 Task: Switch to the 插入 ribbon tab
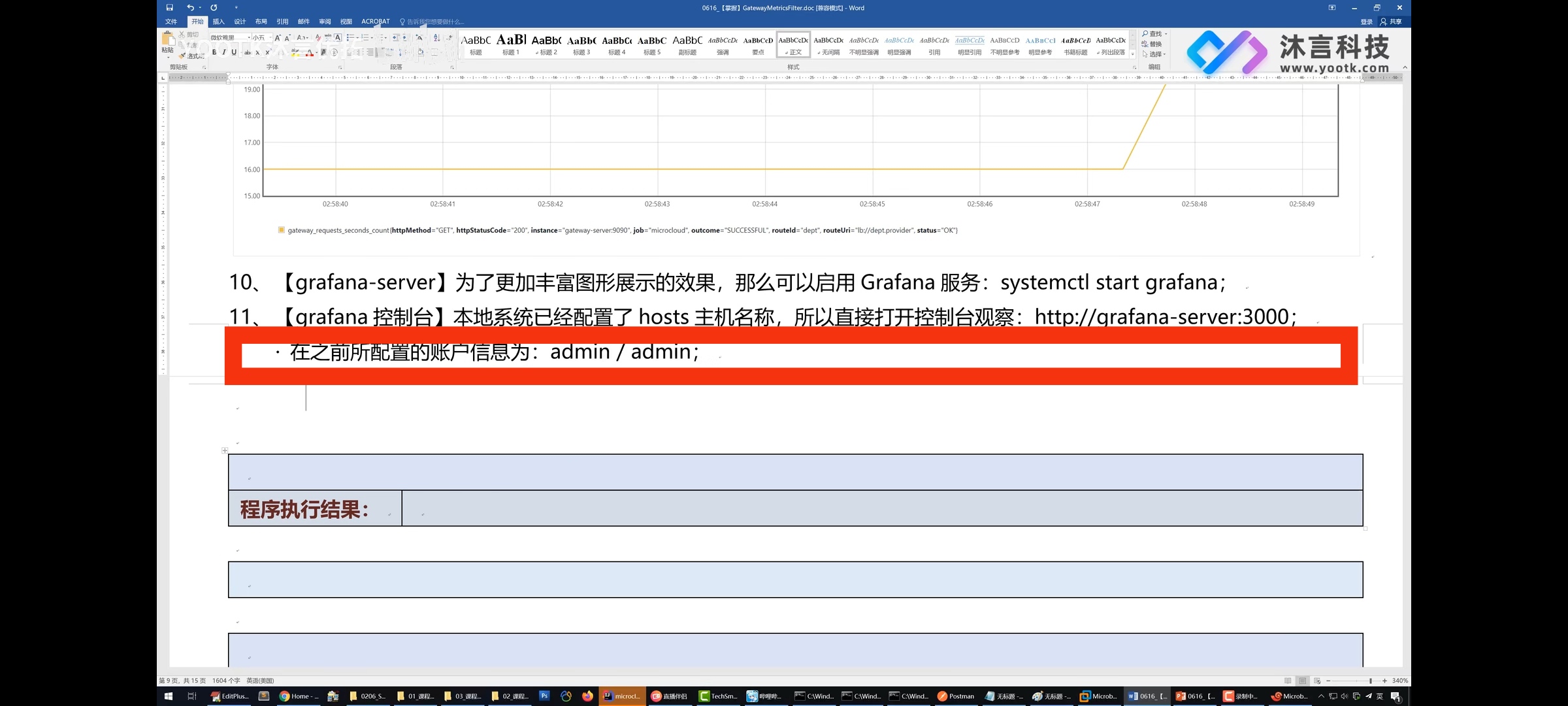(219, 22)
